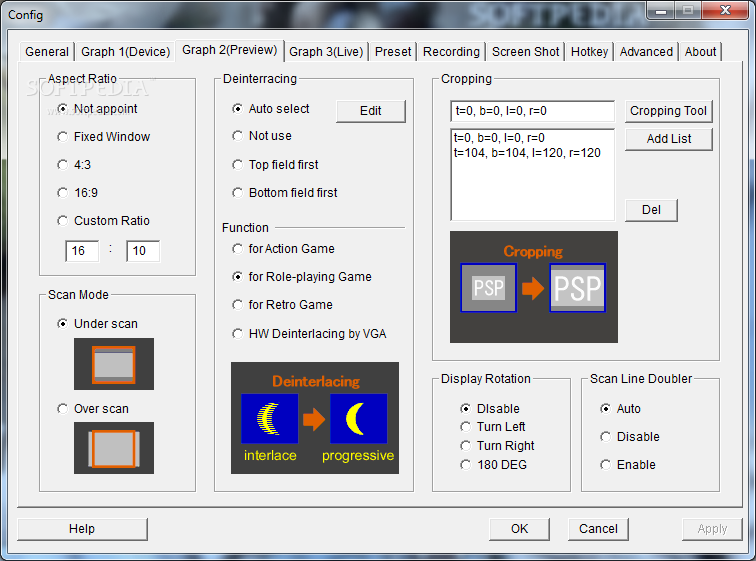
Task: Click the Add List button
Action: tap(668, 139)
